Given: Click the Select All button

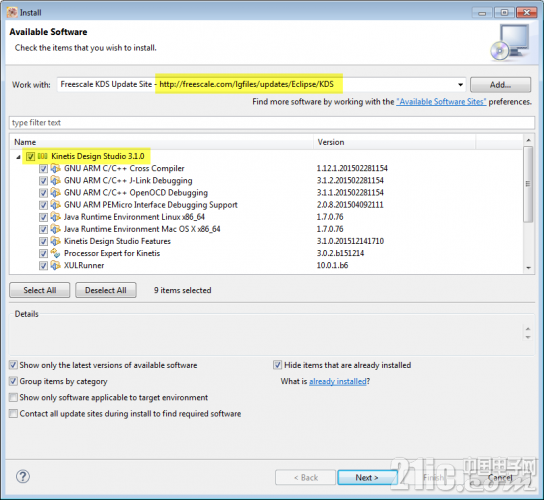Looking at the screenshot, I should [x=40, y=290].
